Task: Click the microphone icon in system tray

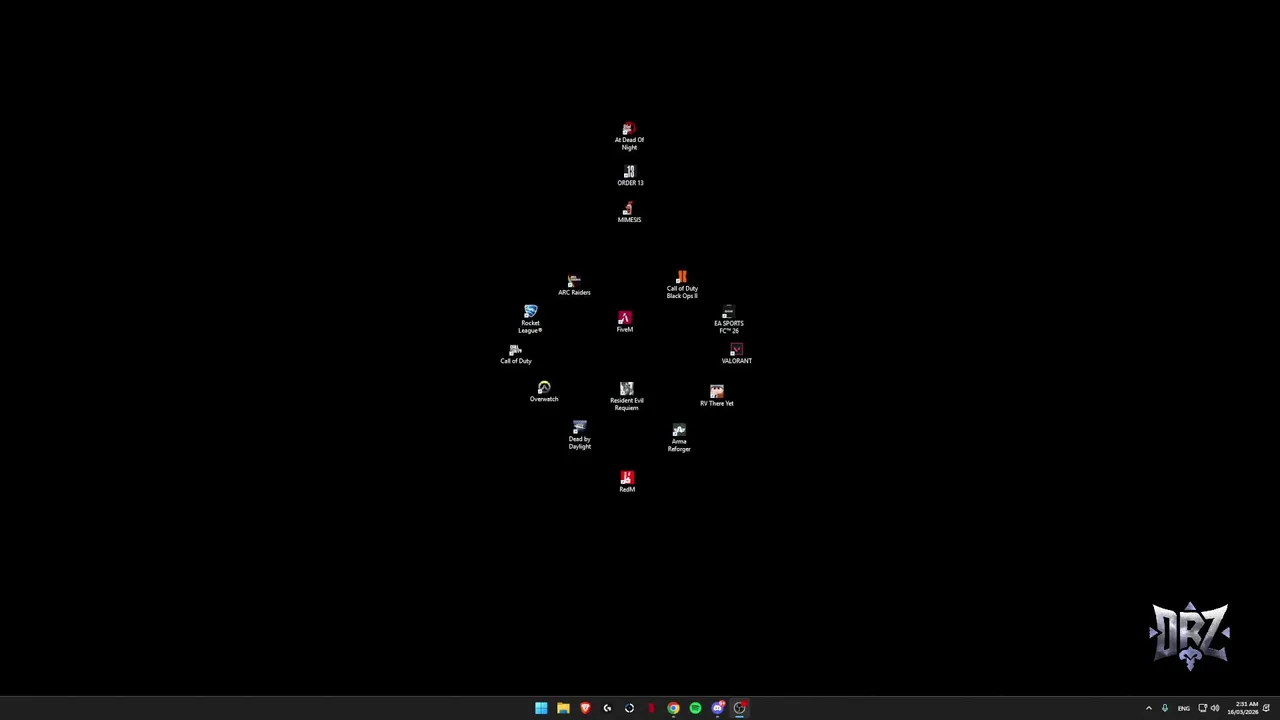Action: pos(1164,708)
